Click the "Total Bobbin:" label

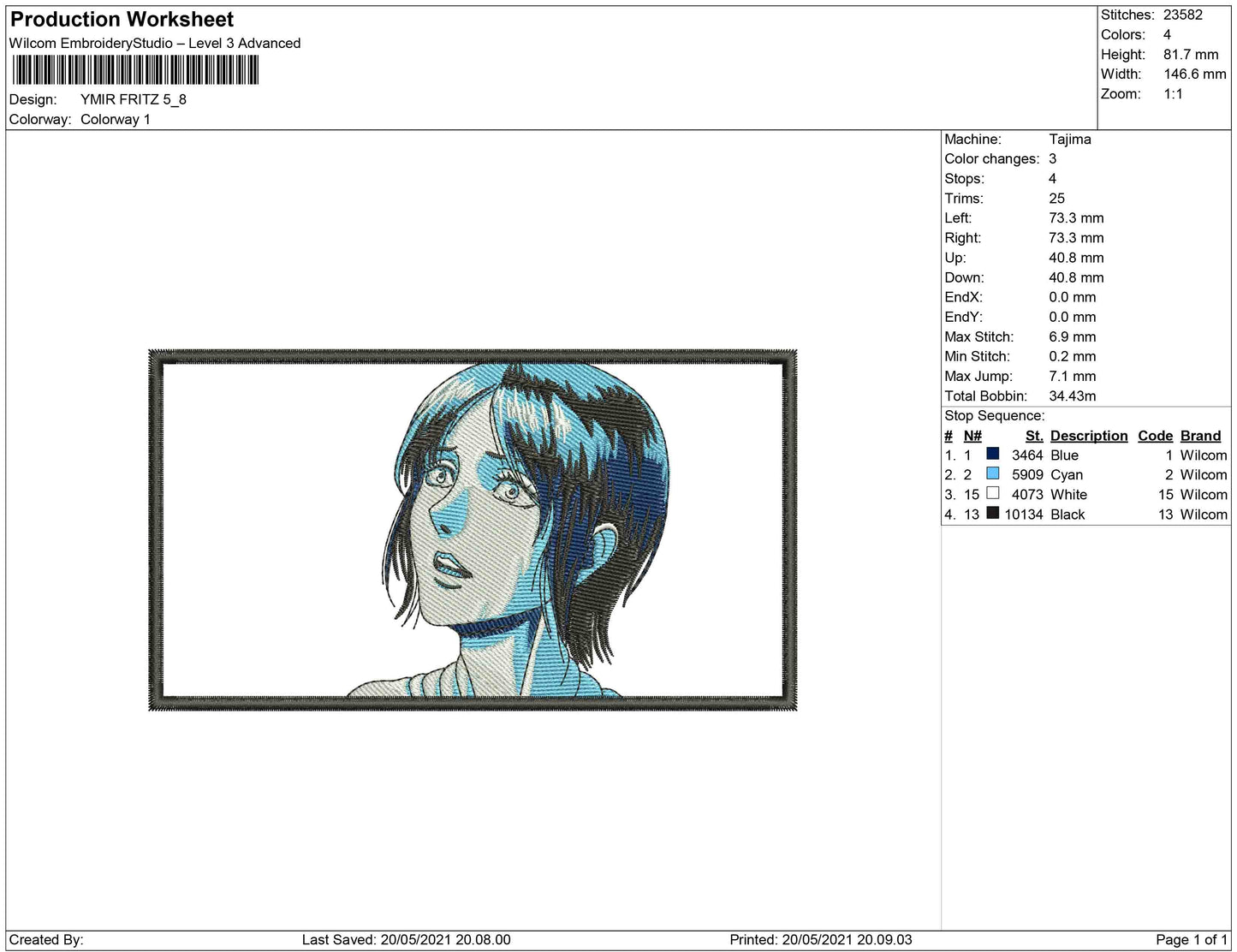pos(986,396)
